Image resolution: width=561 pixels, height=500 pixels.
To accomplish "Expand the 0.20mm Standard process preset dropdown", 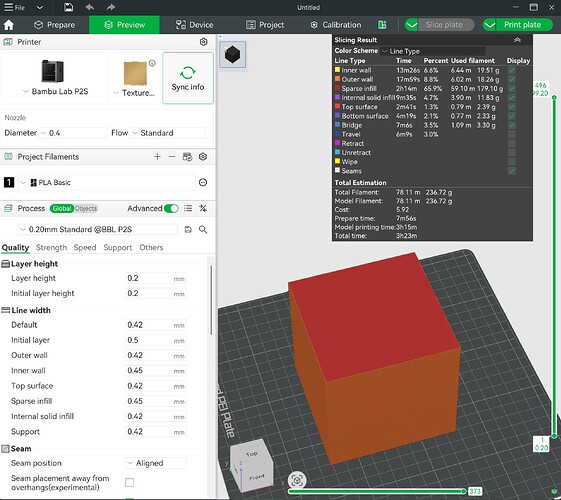I will tap(98, 230).
